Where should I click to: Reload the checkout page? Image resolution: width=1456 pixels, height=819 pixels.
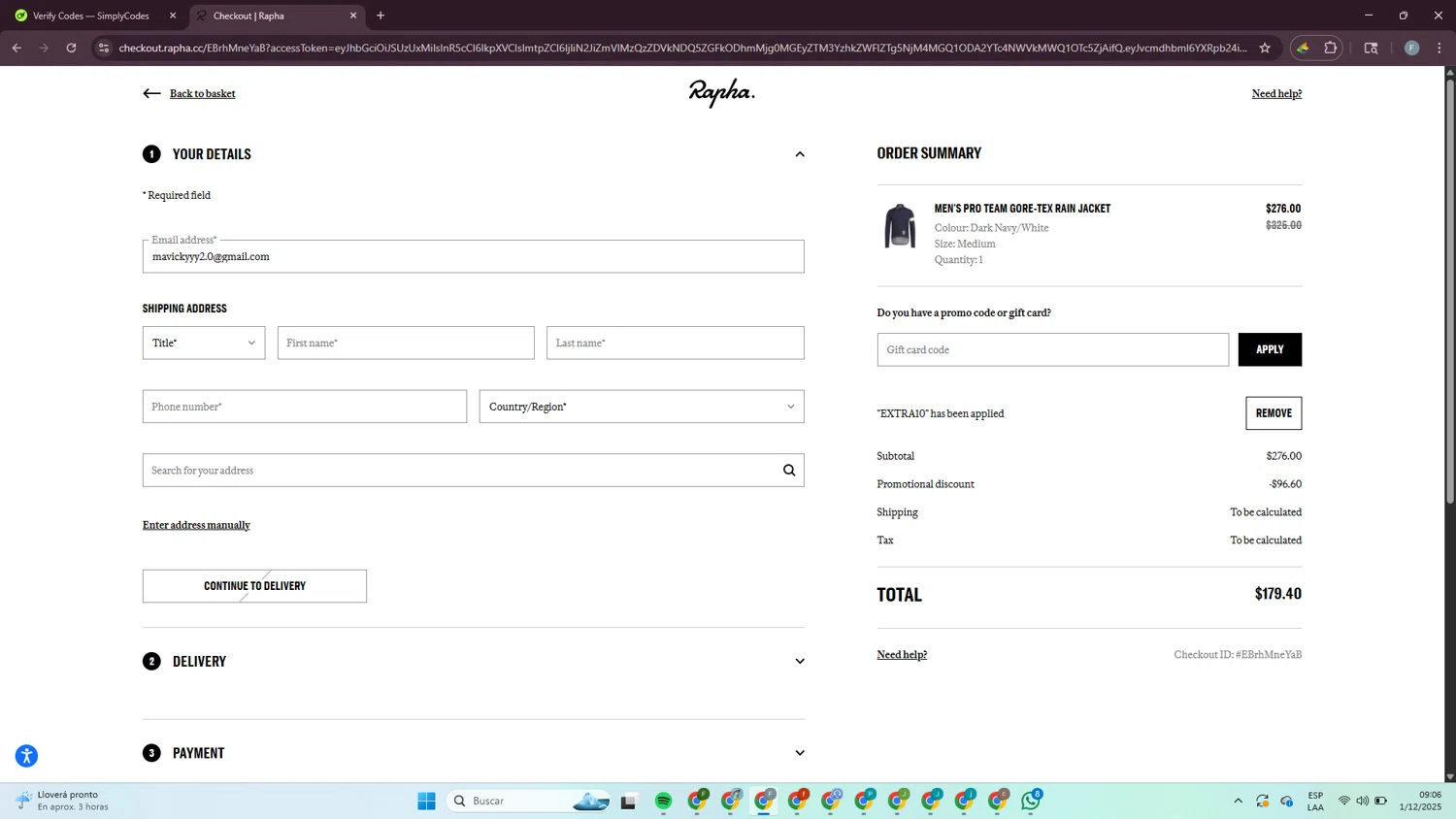pos(71,48)
